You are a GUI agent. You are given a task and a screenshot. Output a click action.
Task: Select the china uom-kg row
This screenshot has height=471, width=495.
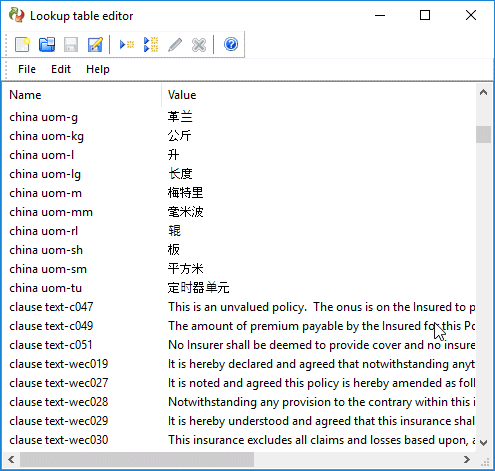[x=239, y=136]
